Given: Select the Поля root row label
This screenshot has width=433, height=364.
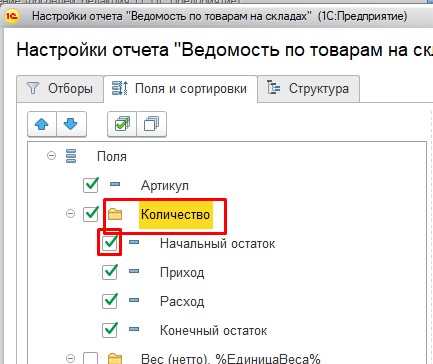Looking at the screenshot, I should pyautogui.click(x=112, y=156).
